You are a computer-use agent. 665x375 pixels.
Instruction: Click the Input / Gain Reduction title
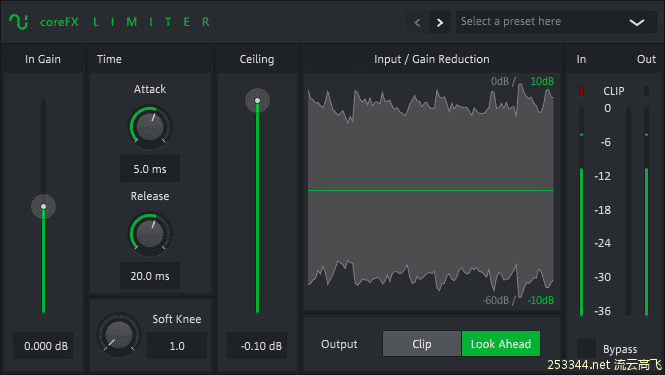click(x=431, y=59)
